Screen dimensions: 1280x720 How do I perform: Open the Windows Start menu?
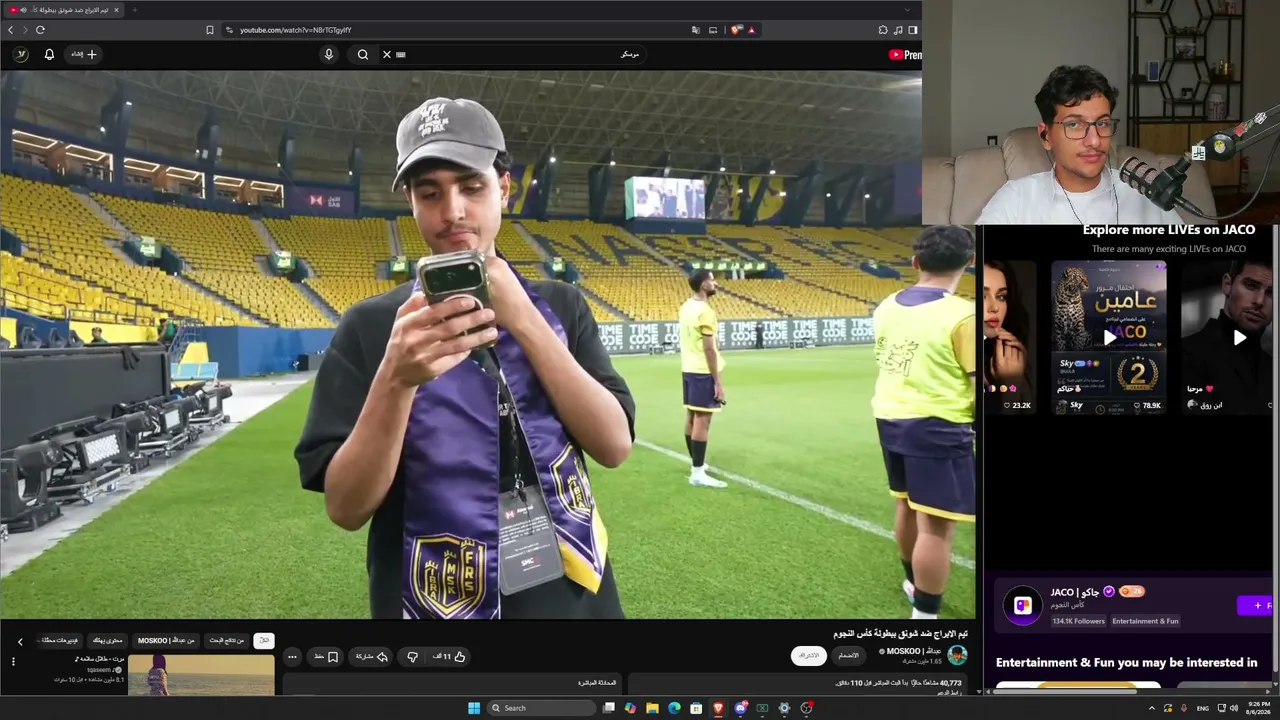click(474, 708)
